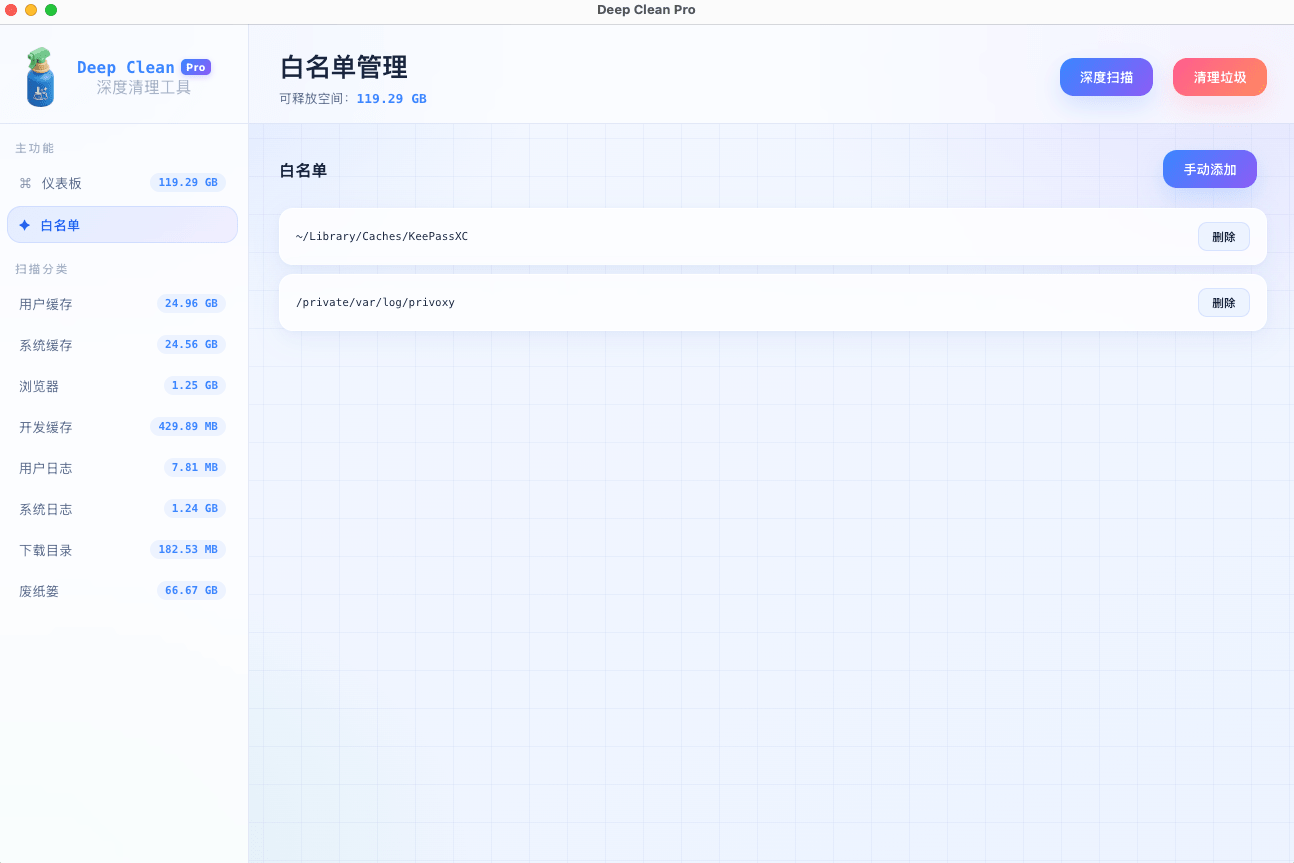Viewport: 1294px width, 863px height.
Task: Start a scan with 深度扫描 button
Action: point(1106,77)
